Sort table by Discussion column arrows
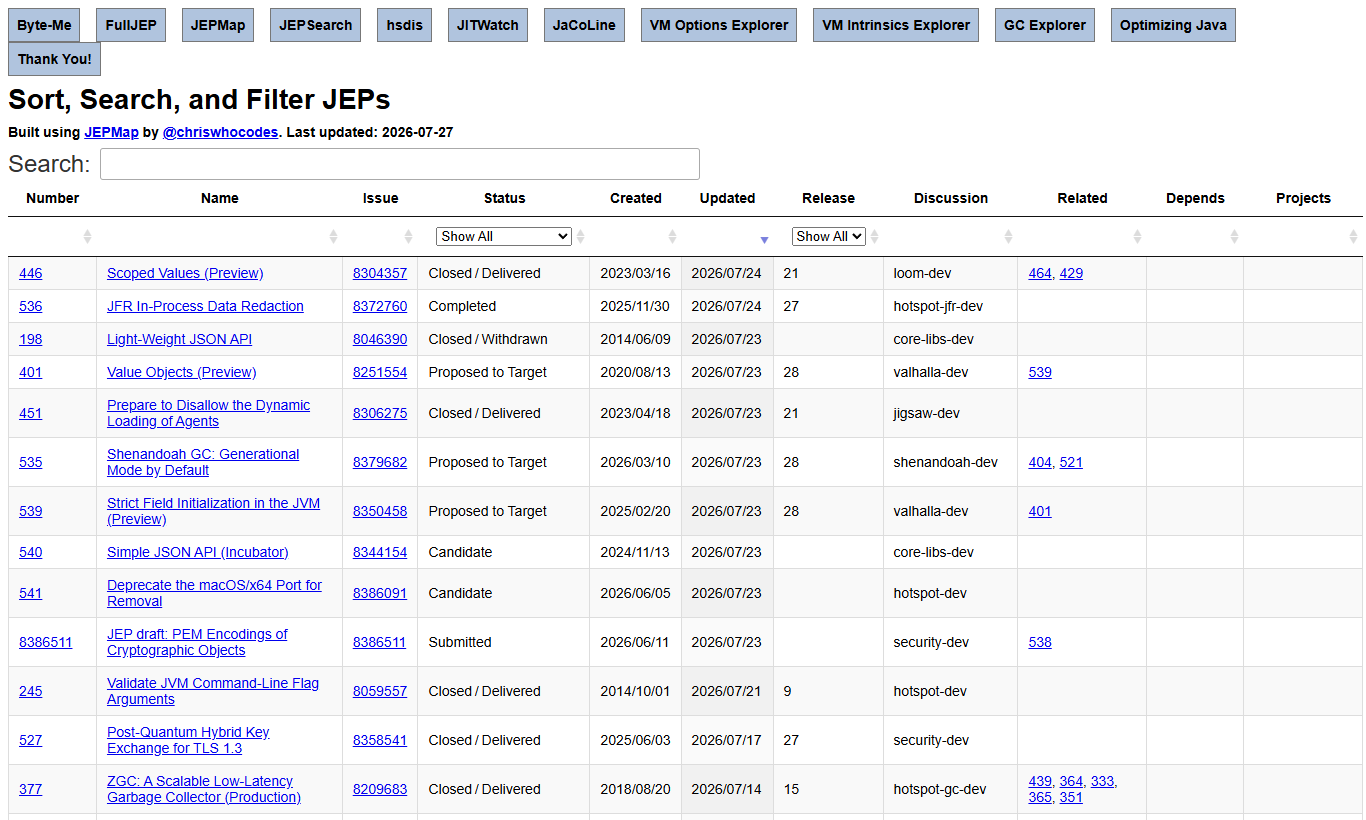 tap(1008, 237)
